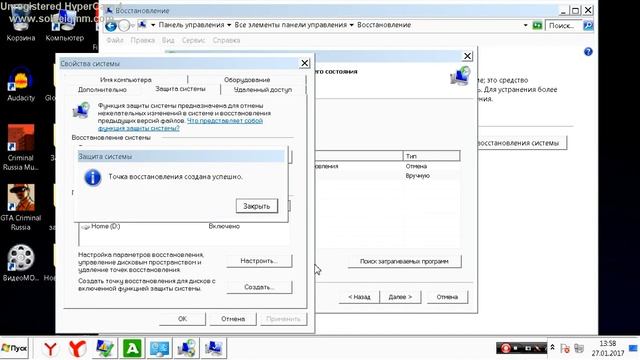Click the tray flag notification icon
Image resolution: width=640 pixels, height=360 pixels.
(x=565, y=348)
